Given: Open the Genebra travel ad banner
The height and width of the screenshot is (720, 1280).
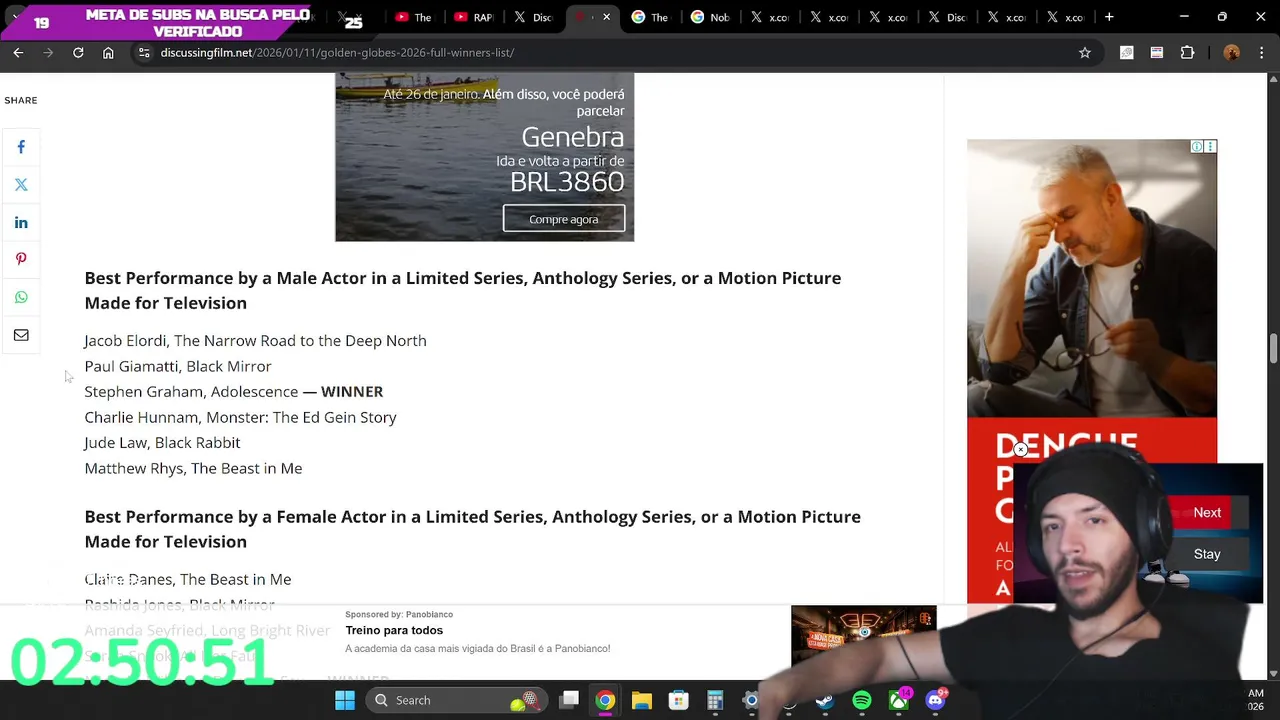Looking at the screenshot, I should (x=484, y=157).
